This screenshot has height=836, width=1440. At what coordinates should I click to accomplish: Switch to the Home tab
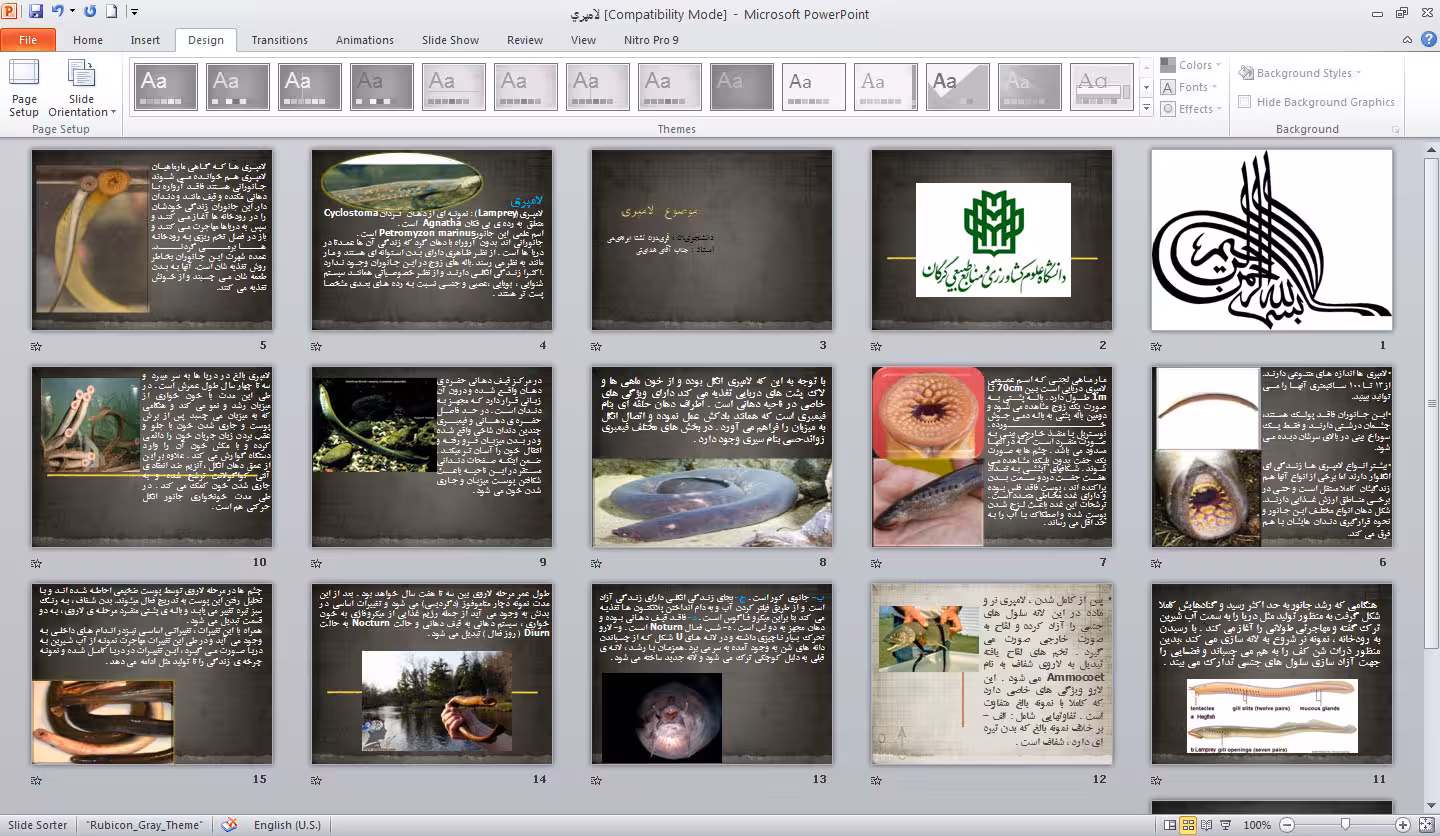(88, 40)
